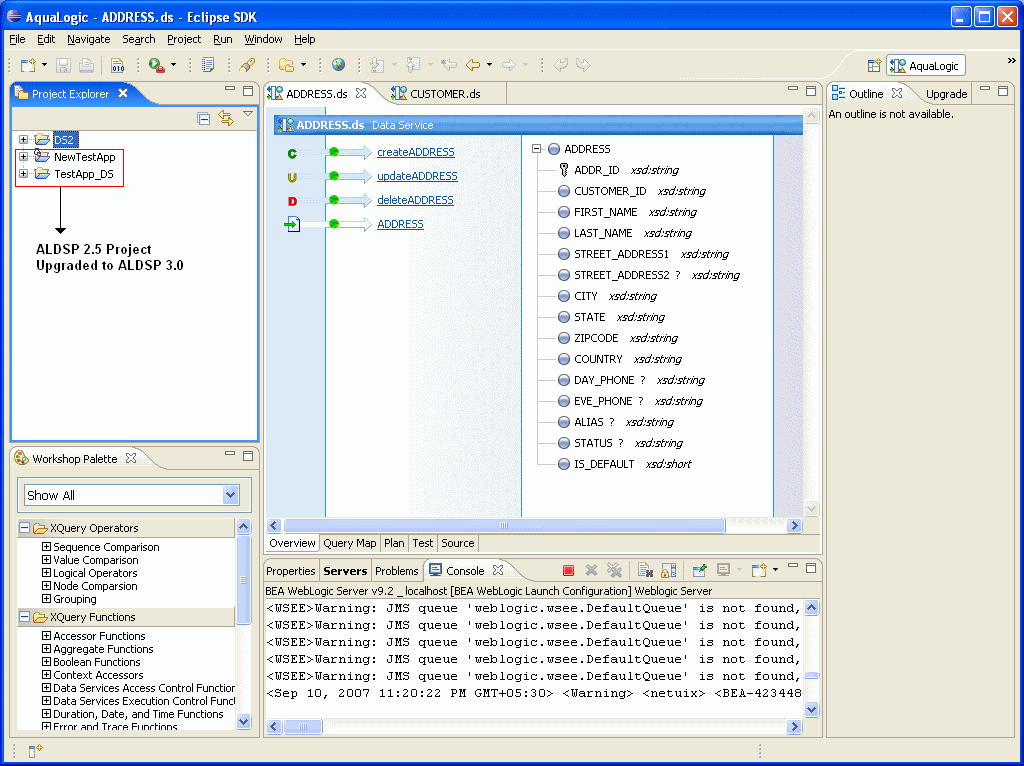Click Collapse All in Project Explorer
Screen dimensions: 1024x766
[x=204, y=118]
